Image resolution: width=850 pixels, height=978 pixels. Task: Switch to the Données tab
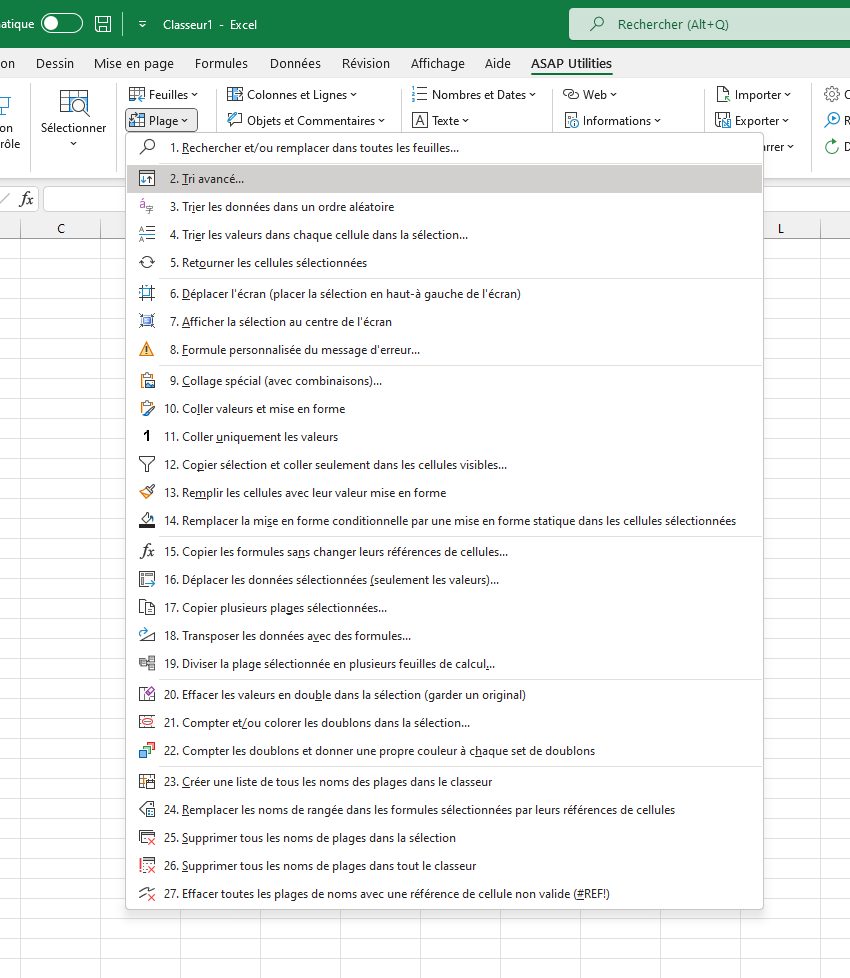coord(296,63)
